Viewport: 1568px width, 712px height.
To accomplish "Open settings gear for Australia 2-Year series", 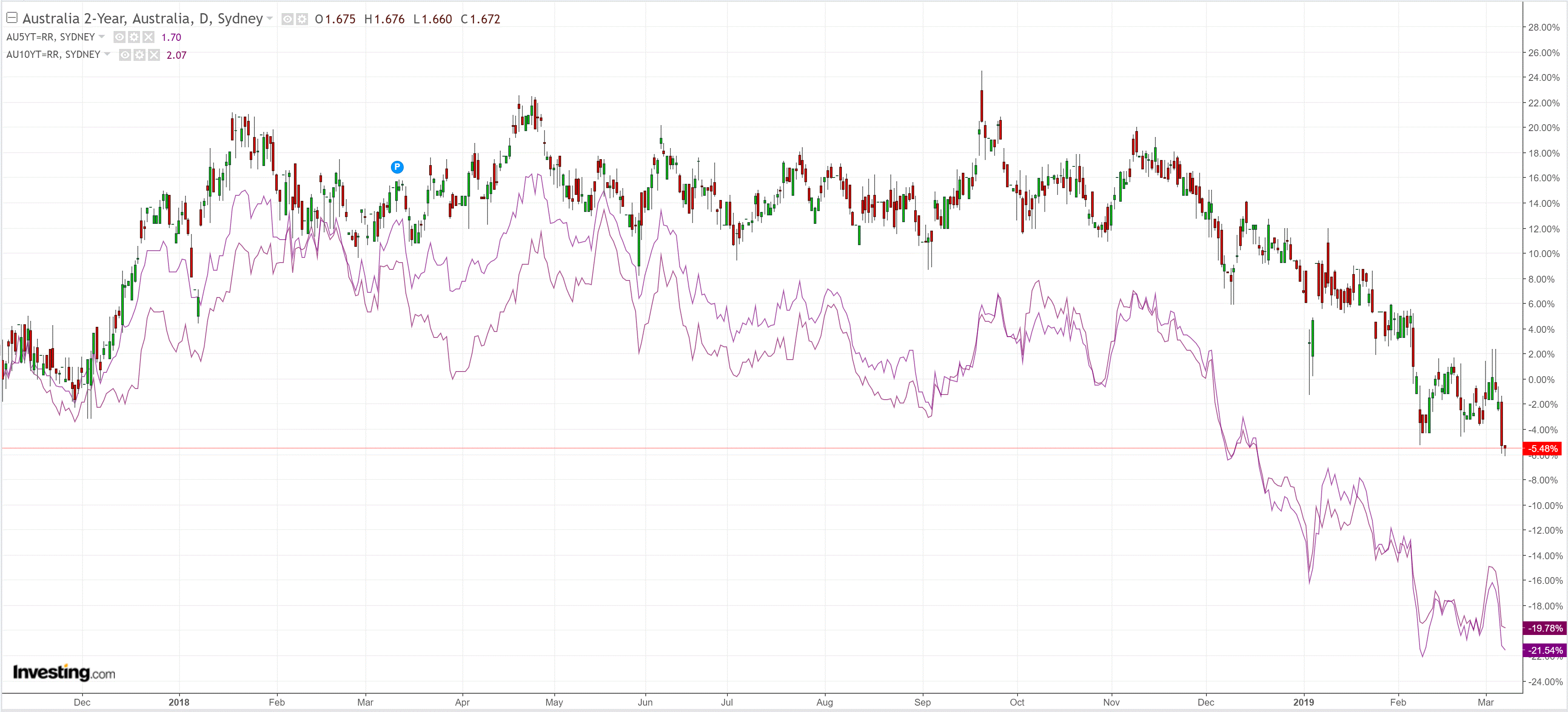I will click(302, 19).
